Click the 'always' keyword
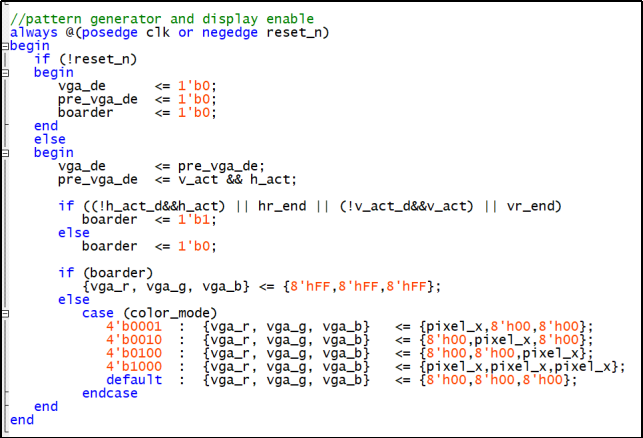This screenshot has height=438, width=643. (x=34, y=32)
